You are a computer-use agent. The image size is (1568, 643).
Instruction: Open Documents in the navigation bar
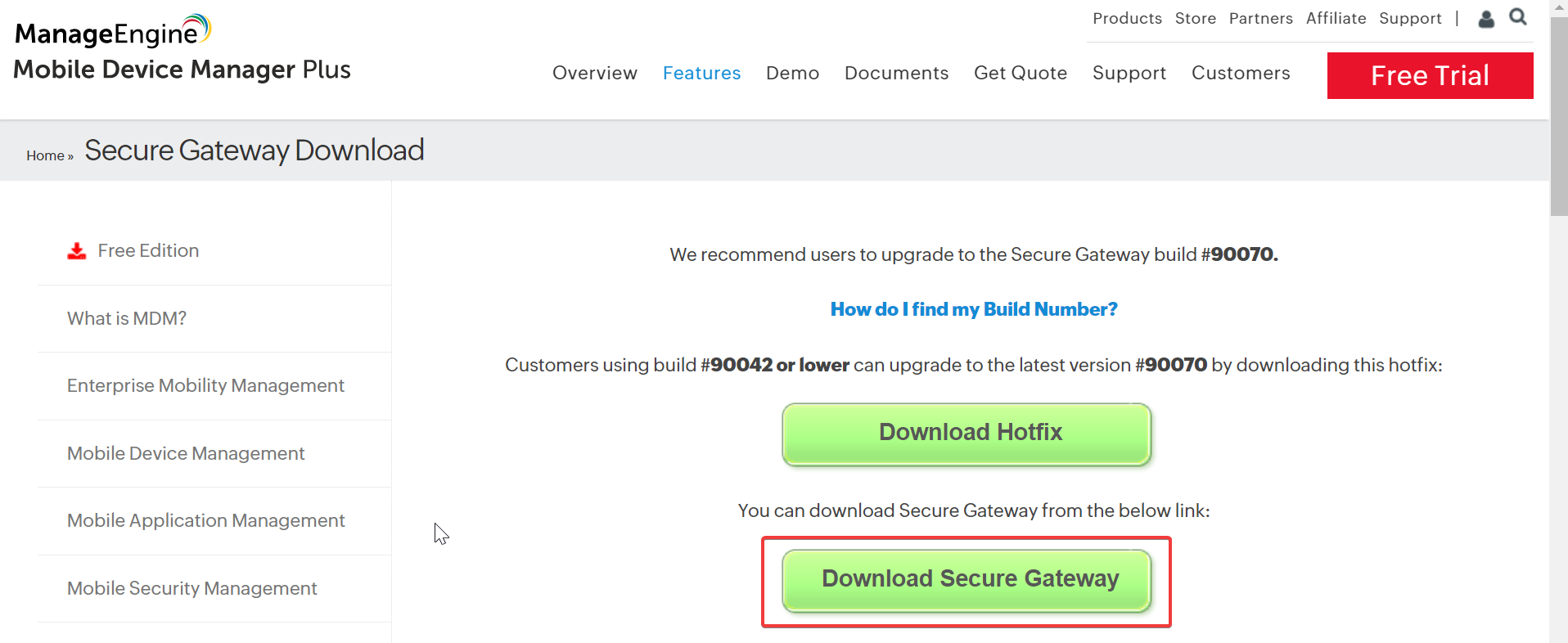pos(896,73)
